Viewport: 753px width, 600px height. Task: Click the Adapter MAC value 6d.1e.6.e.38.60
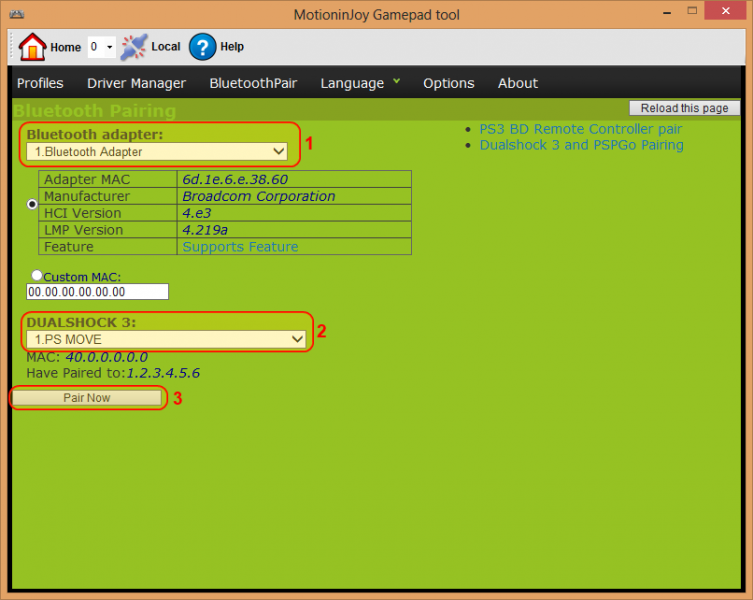(x=235, y=179)
